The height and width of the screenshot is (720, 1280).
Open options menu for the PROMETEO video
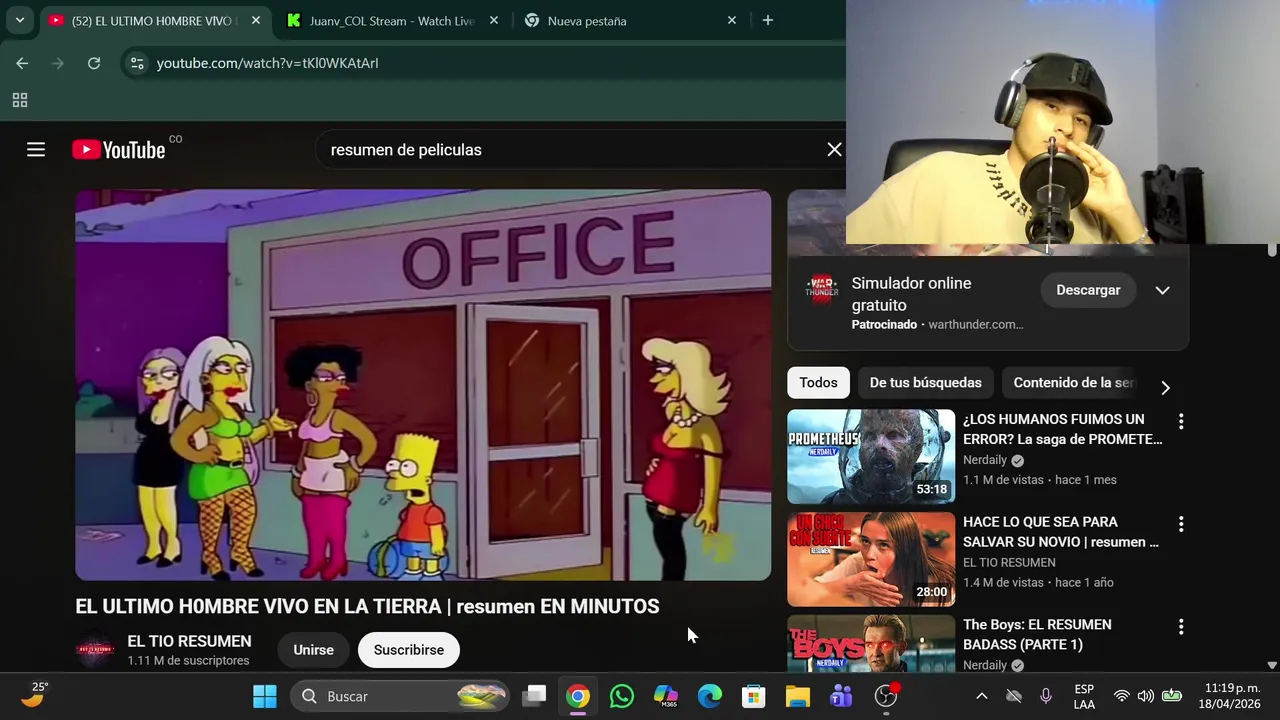point(1181,422)
